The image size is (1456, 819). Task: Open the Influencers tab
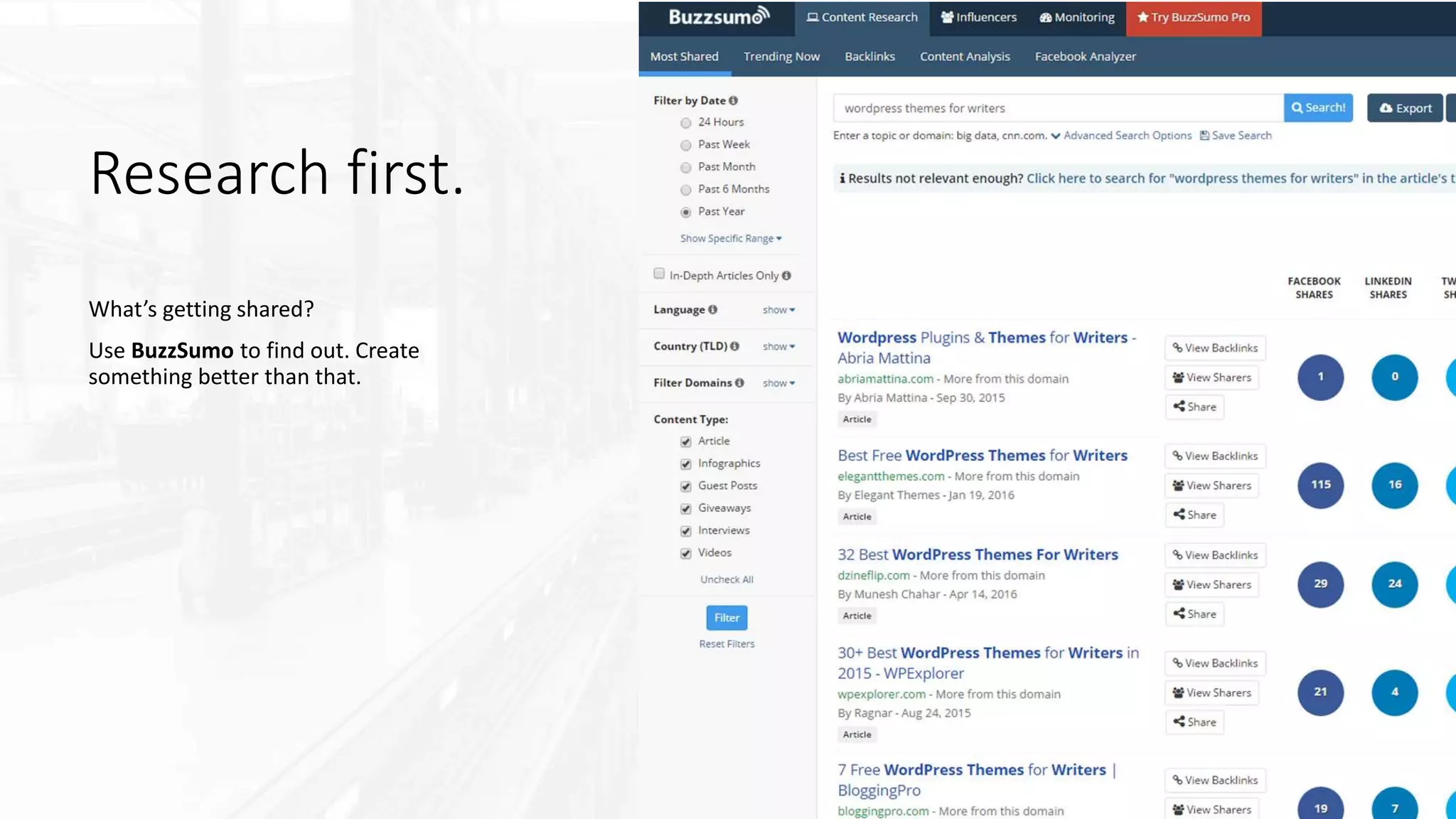[x=978, y=18]
